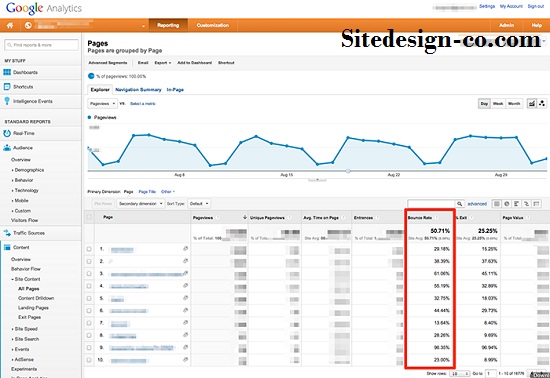Open the Content reports section
550x378 pixels.
[x=21, y=247]
